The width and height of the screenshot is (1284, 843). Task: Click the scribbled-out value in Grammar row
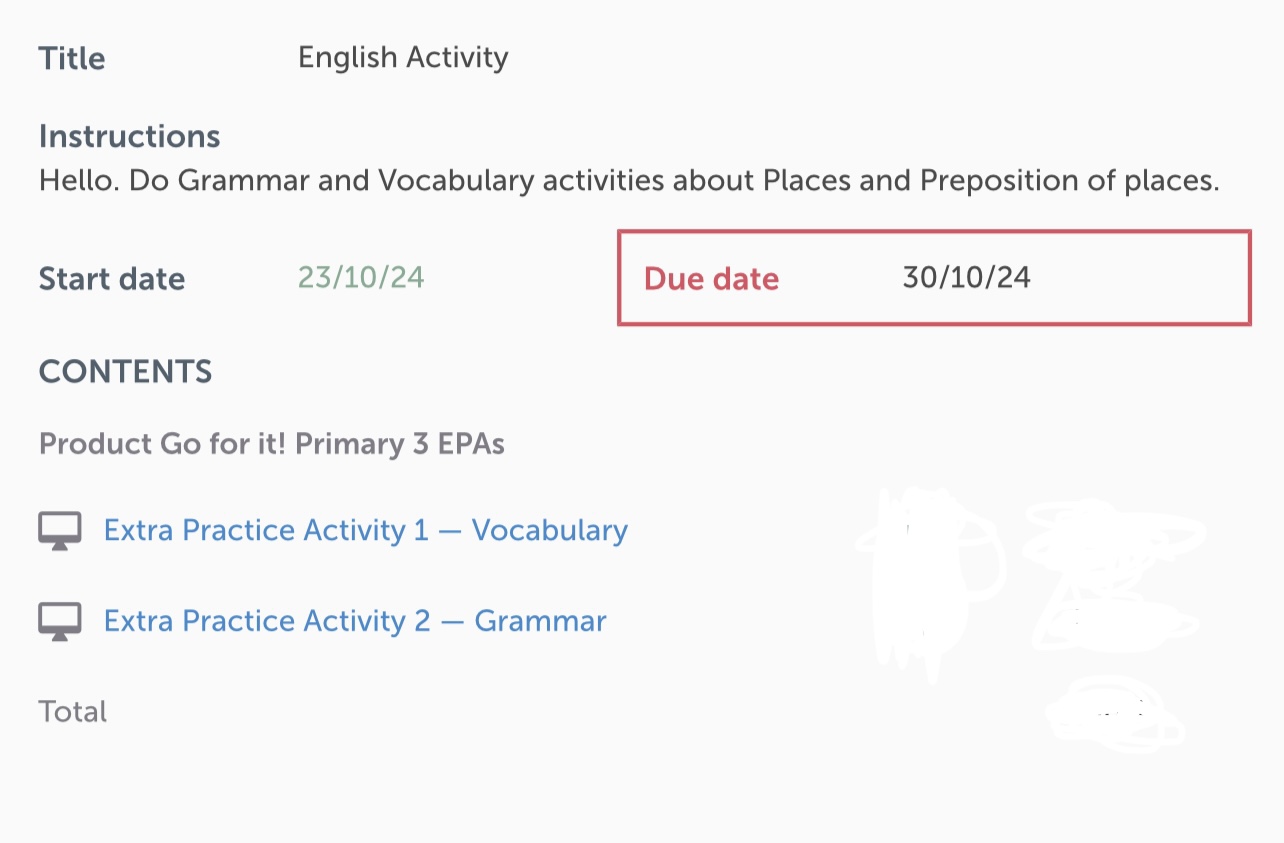[1110, 620]
